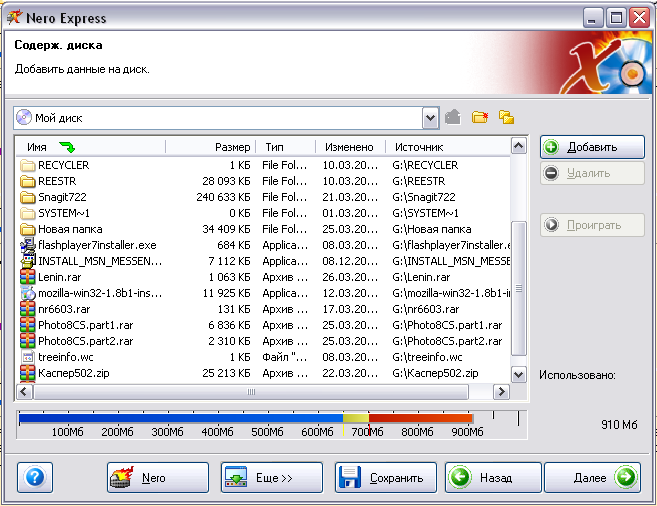Click the RECYCLER folder icon

(x=28, y=165)
